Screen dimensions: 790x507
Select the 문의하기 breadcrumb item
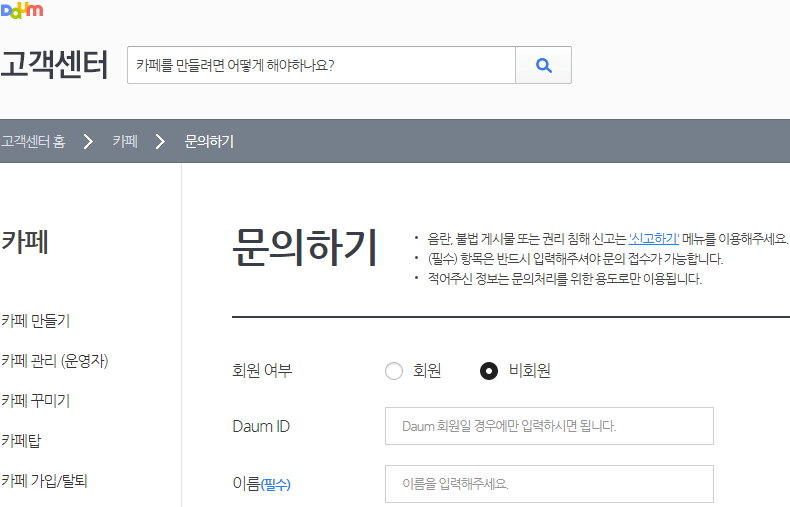209,142
